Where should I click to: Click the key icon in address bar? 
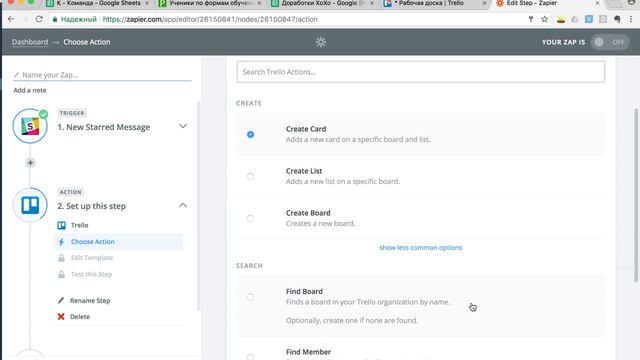(531, 19)
